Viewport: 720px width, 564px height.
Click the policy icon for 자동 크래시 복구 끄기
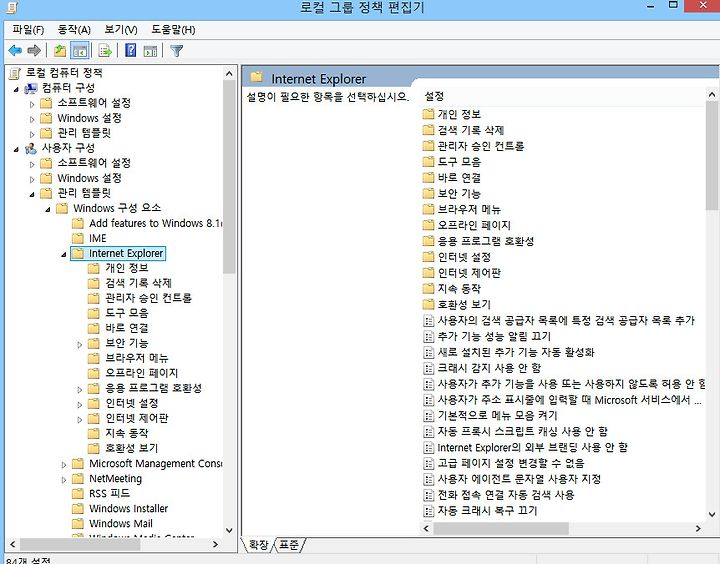pos(428,510)
